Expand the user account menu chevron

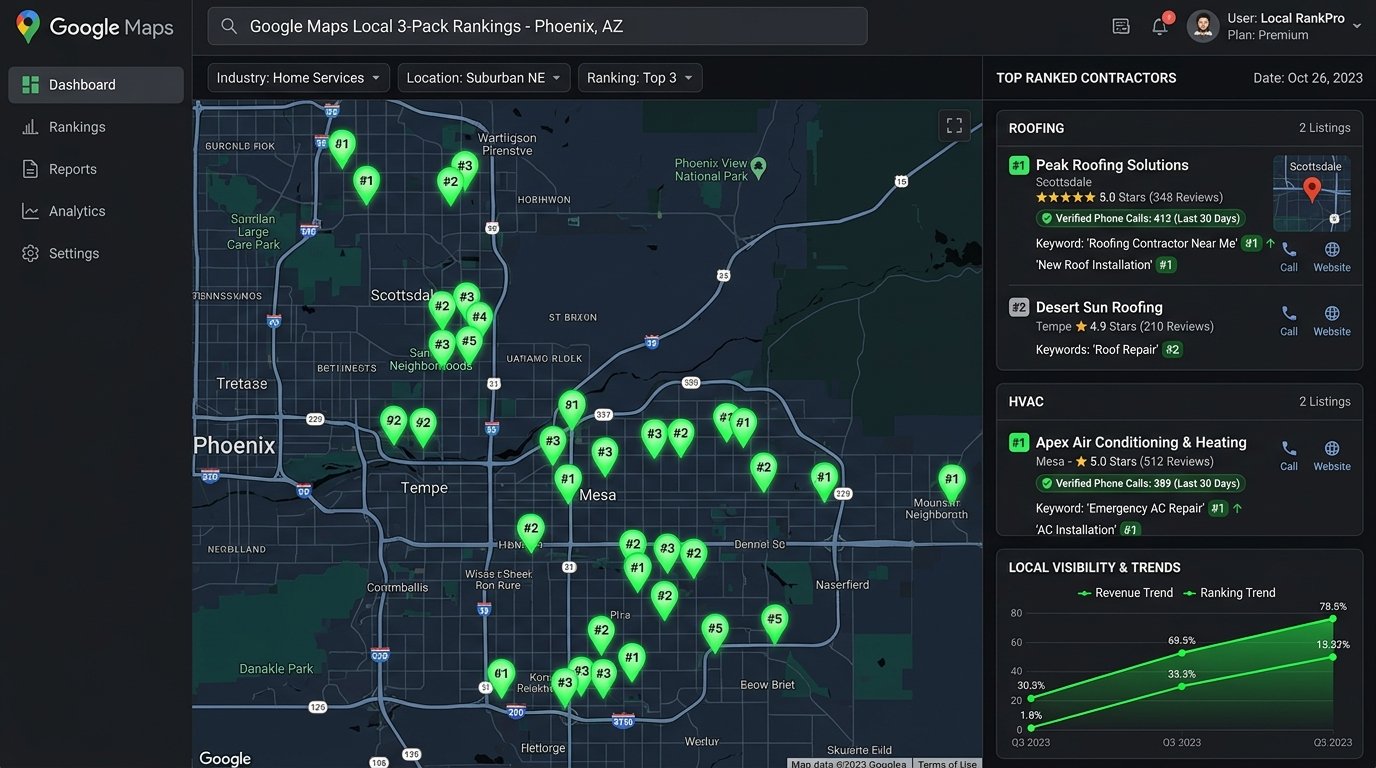click(1357, 26)
